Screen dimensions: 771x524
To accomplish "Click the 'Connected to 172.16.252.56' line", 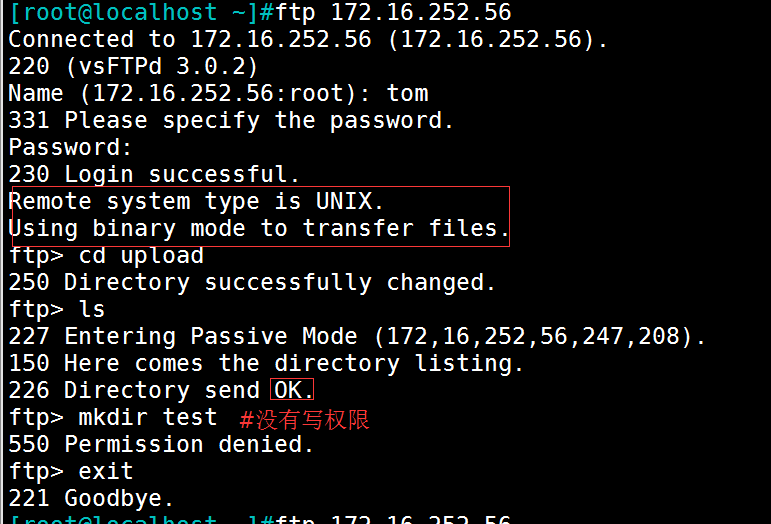I will coord(308,39).
